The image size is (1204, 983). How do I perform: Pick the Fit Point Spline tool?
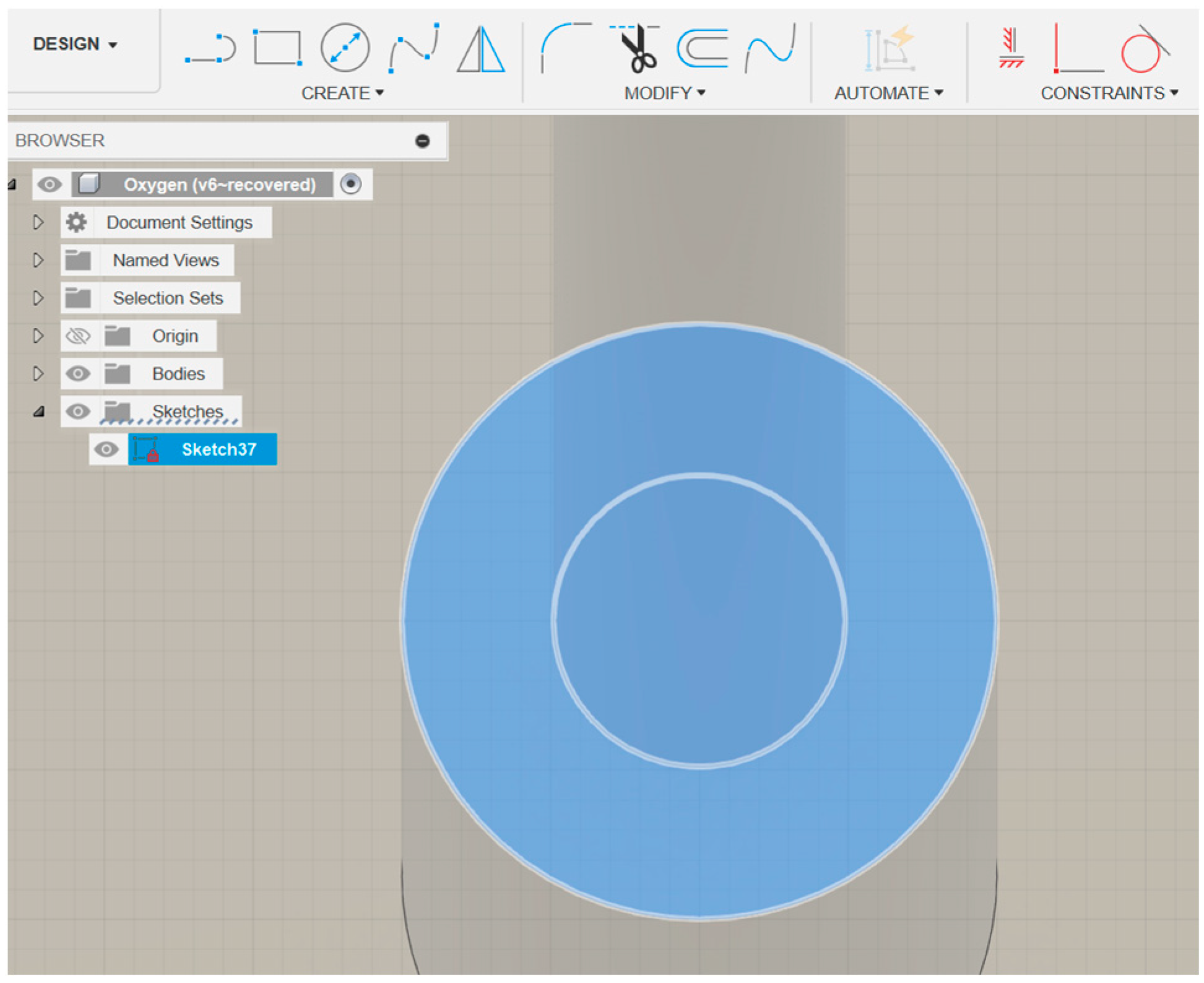point(414,48)
